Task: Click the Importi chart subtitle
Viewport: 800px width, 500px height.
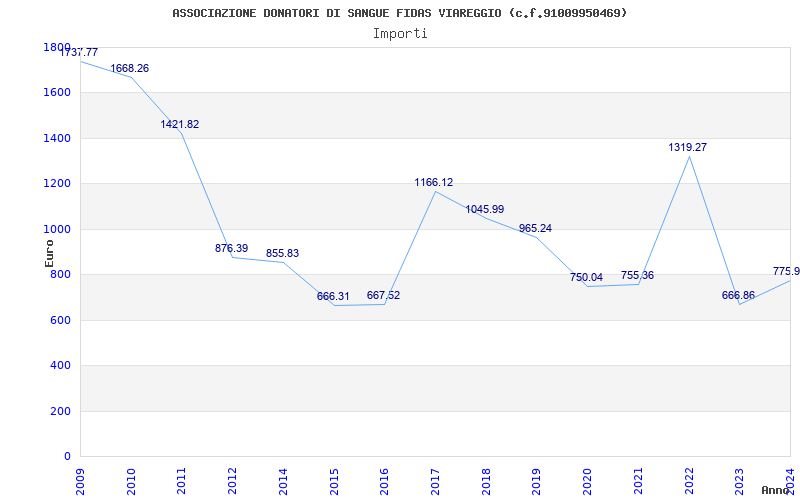Action: point(400,34)
